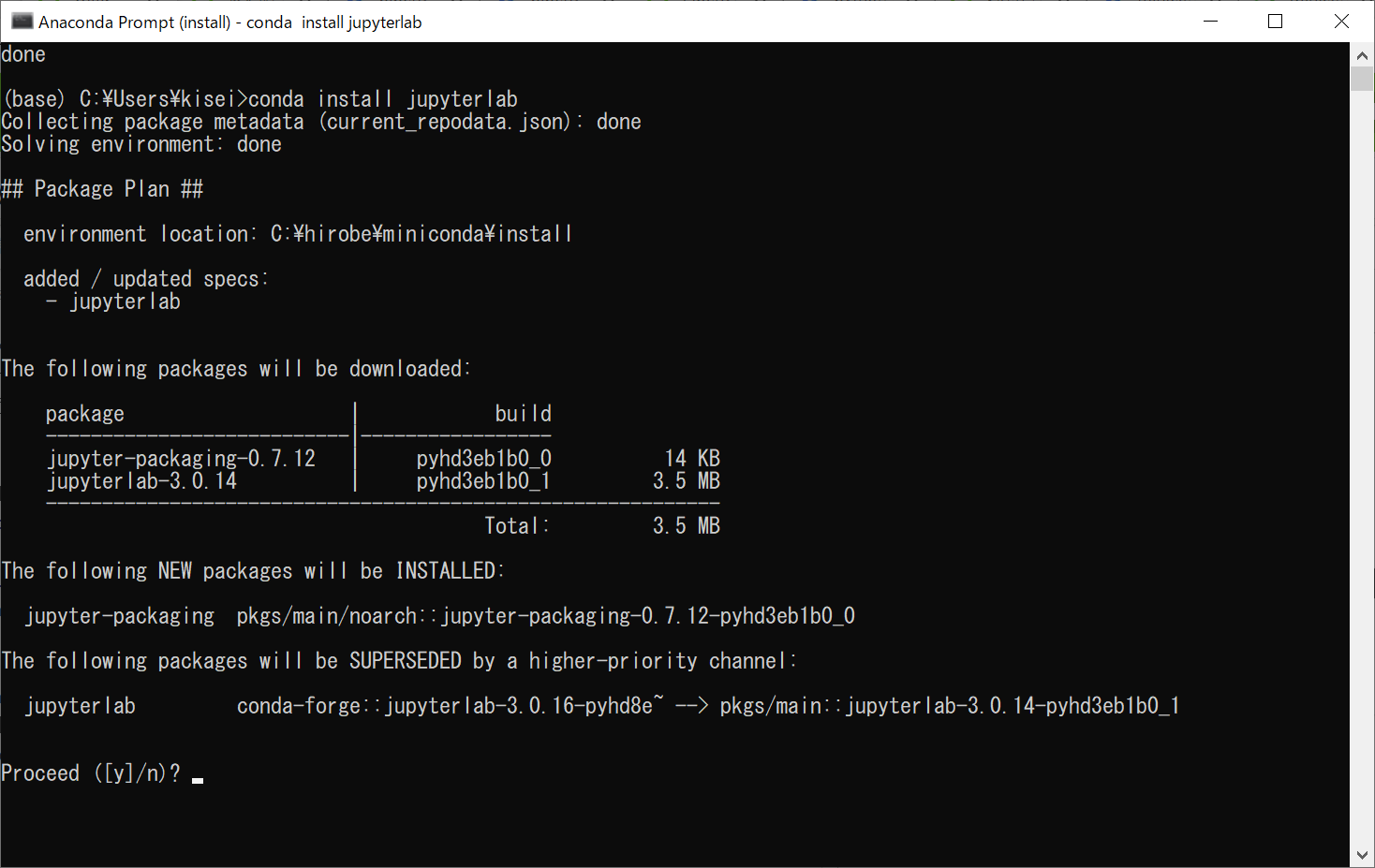
Task: Click the jupyter-packaging-0.7.12 package name
Action: [x=183, y=458]
